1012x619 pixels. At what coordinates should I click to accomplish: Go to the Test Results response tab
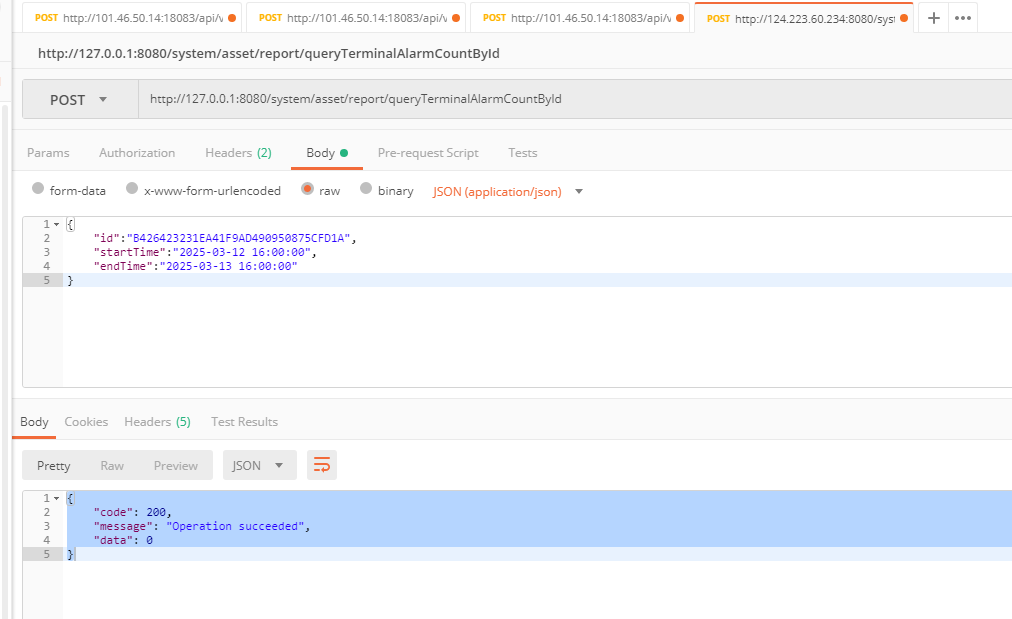[x=244, y=422]
